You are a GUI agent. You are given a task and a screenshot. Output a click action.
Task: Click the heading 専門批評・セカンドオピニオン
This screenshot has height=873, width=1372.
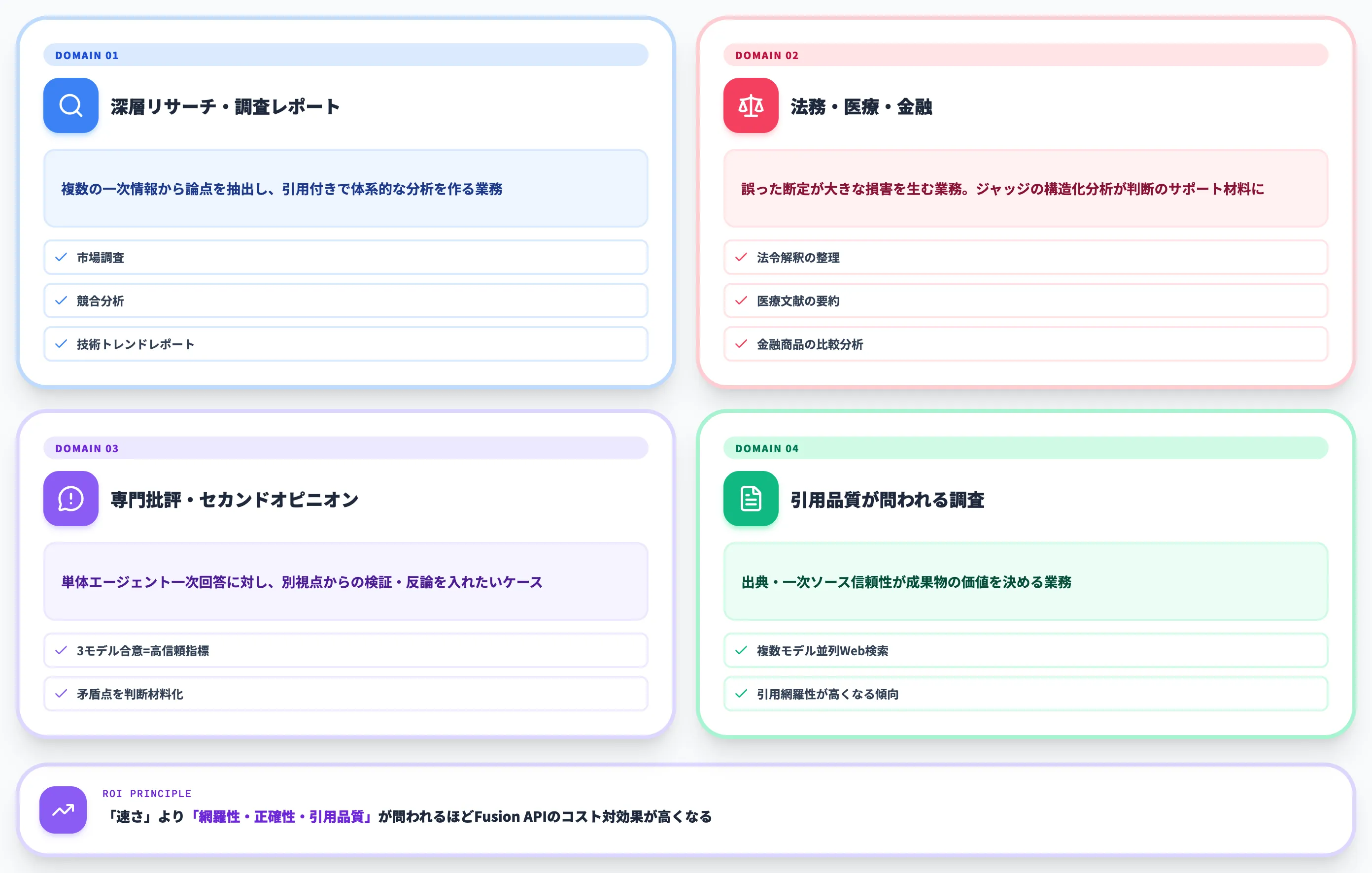234,500
